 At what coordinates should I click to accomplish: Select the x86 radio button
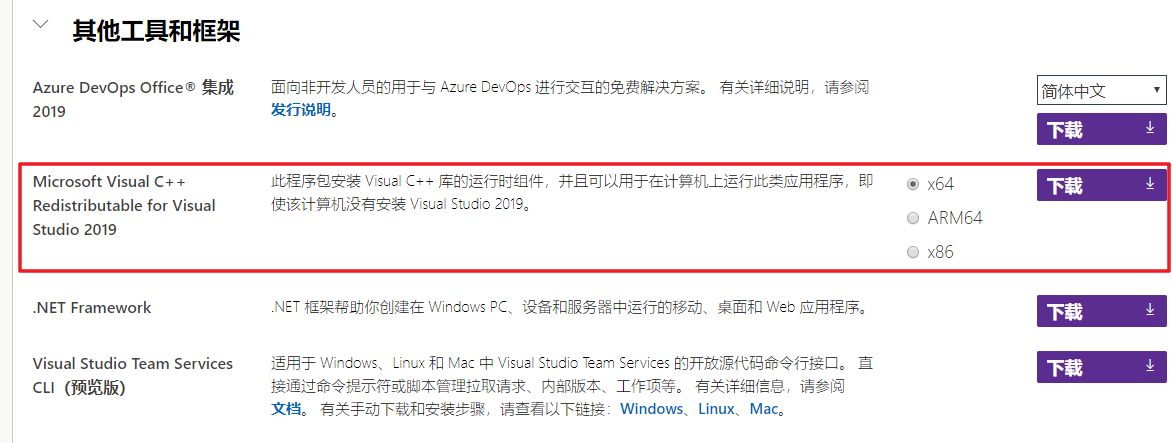click(x=912, y=252)
